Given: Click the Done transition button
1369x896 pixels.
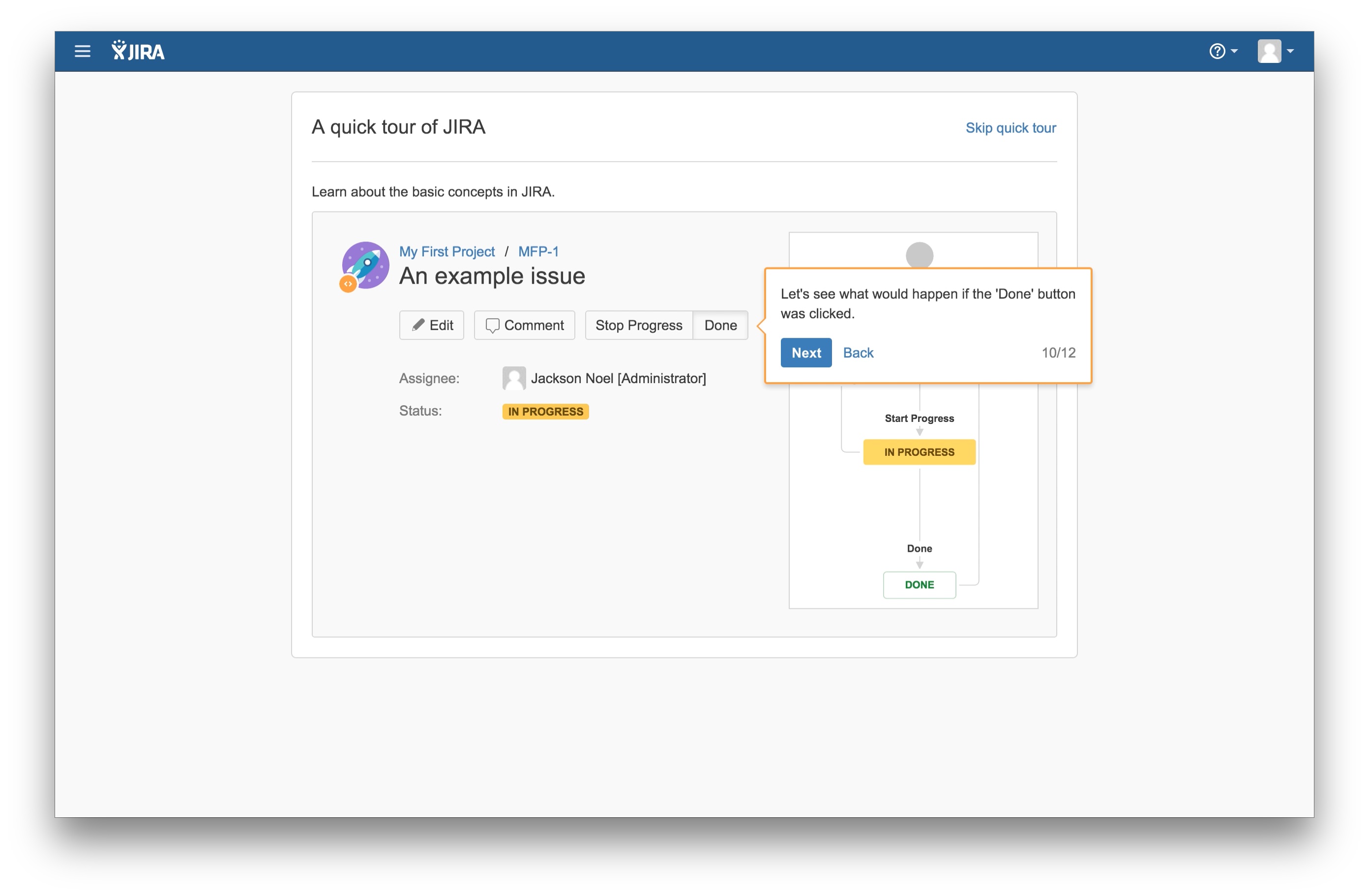Looking at the screenshot, I should [720, 326].
